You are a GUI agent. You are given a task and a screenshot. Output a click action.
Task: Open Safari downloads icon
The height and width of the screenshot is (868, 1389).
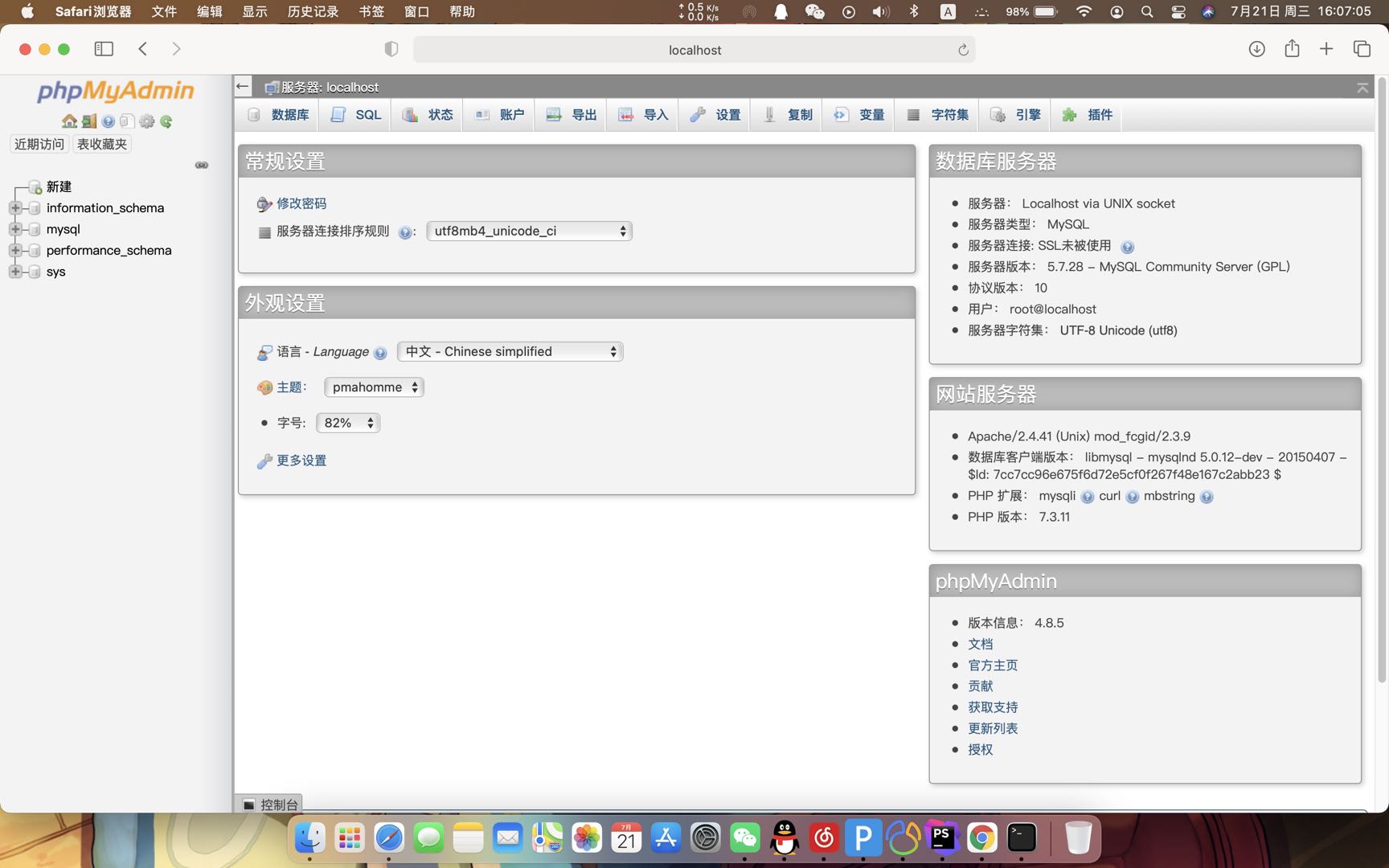[x=1256, y=49]
